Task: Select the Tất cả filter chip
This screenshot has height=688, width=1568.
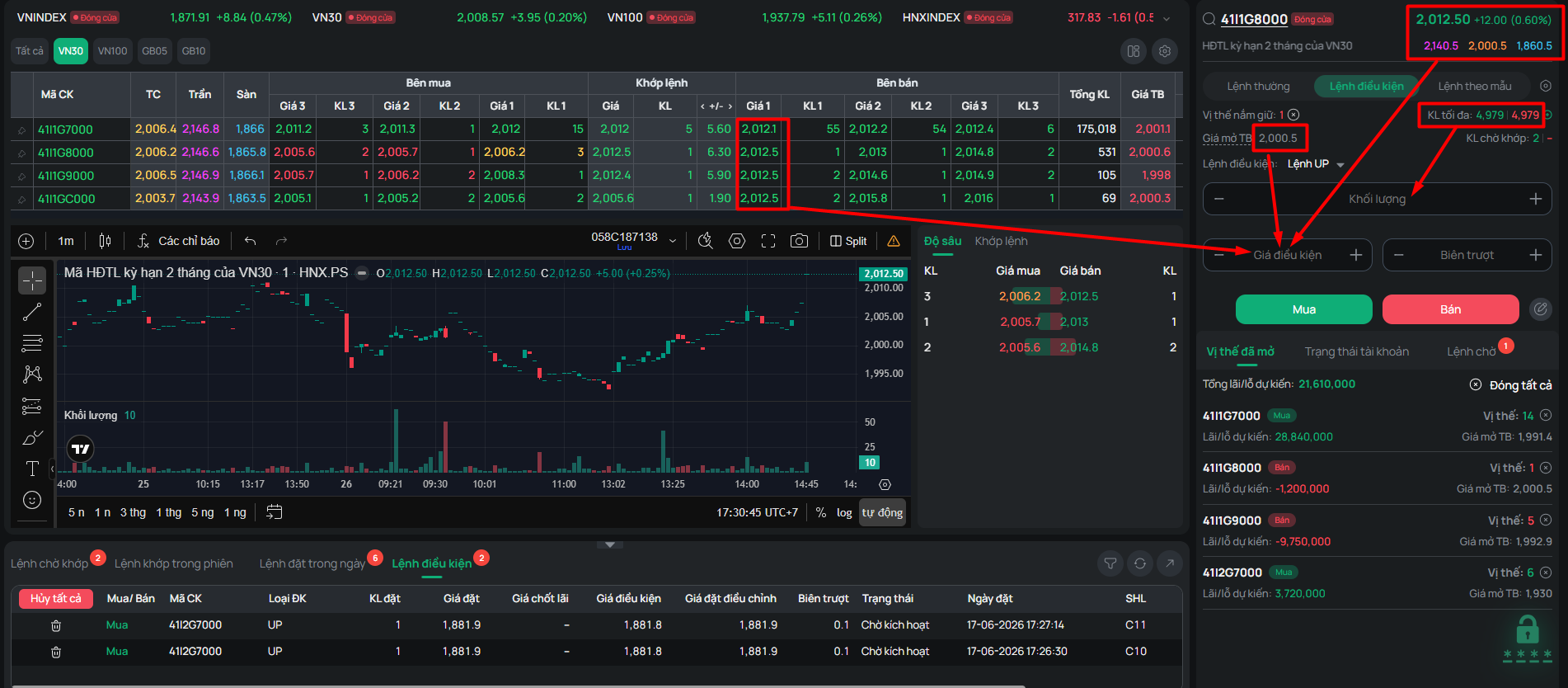Action: (x=30, y=51)
